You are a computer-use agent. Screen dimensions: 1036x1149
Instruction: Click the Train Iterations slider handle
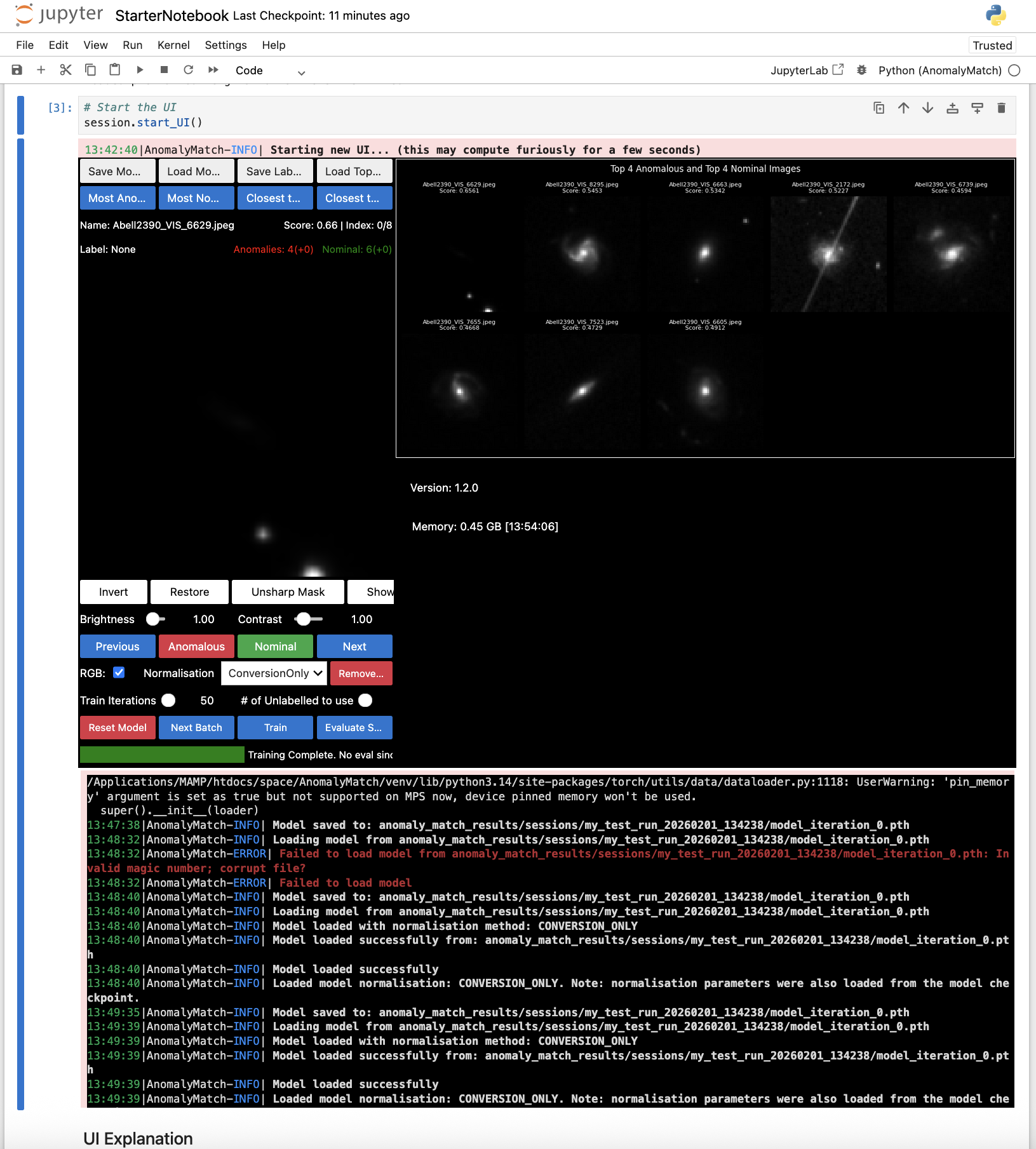click(x=168, y=701)
